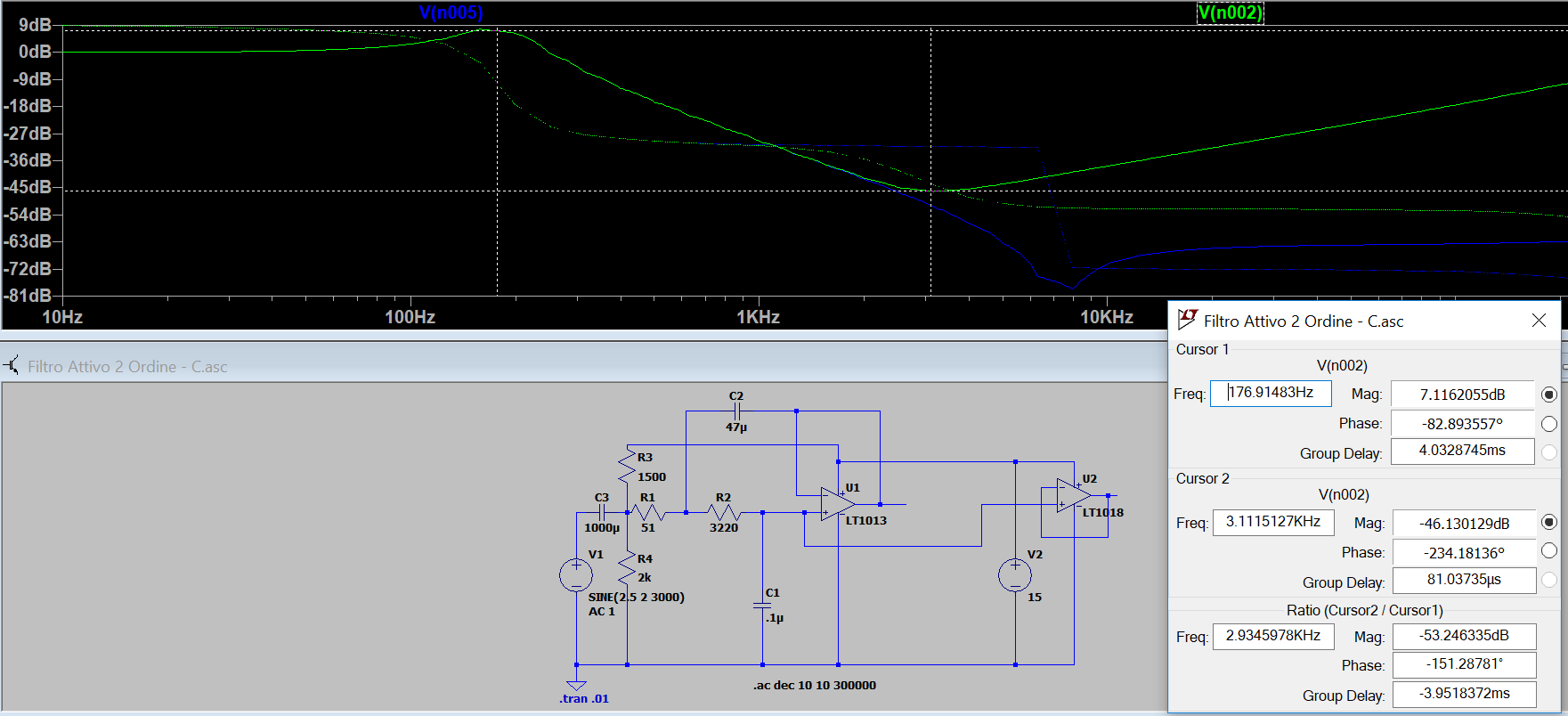Click the V1 voltage source symbol

click(576, 575)
